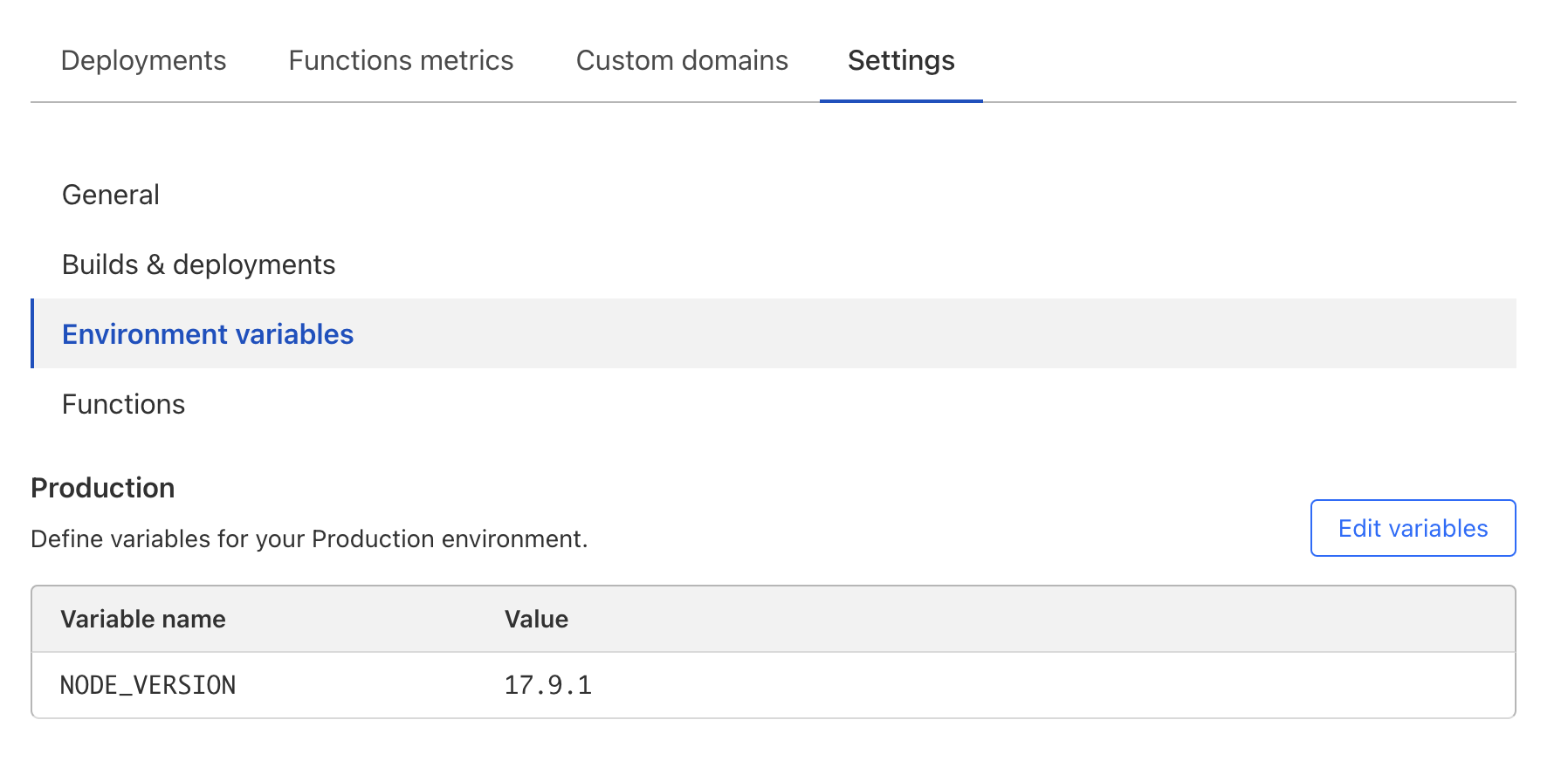Click the Value column header
This screenshot has width=1568, height=761.
pos(536,620)
